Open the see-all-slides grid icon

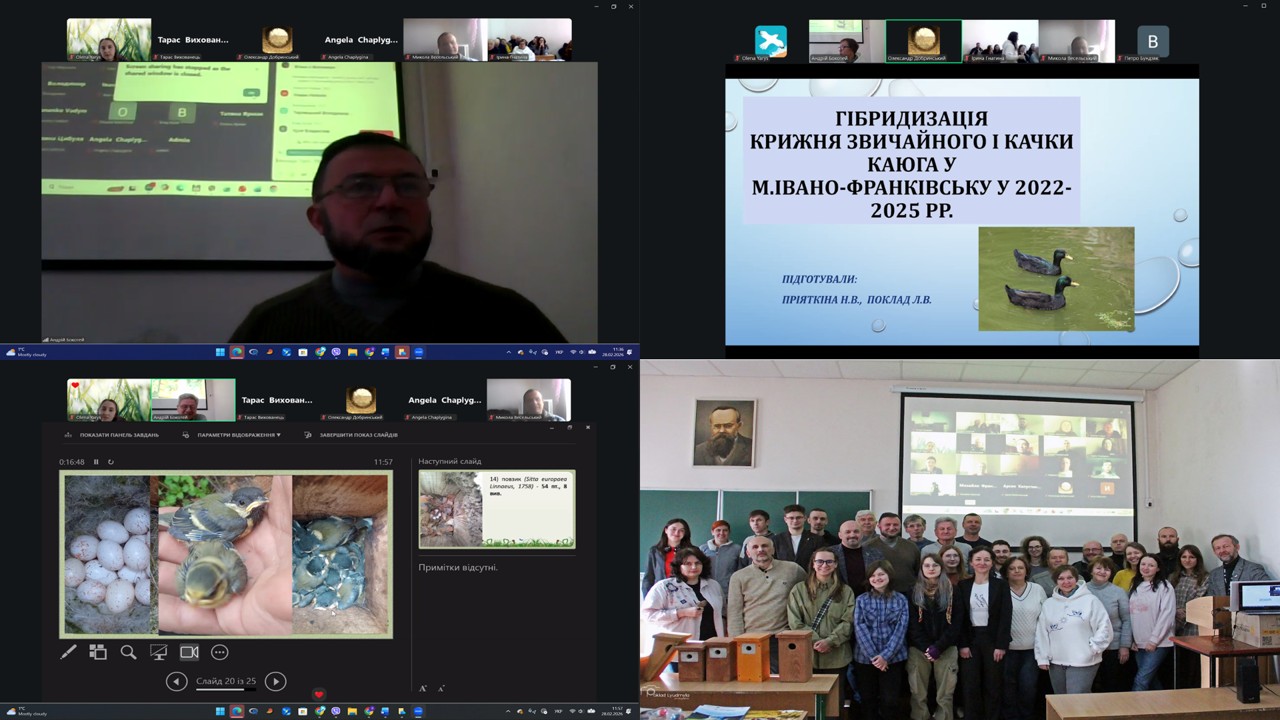[98, 652]
